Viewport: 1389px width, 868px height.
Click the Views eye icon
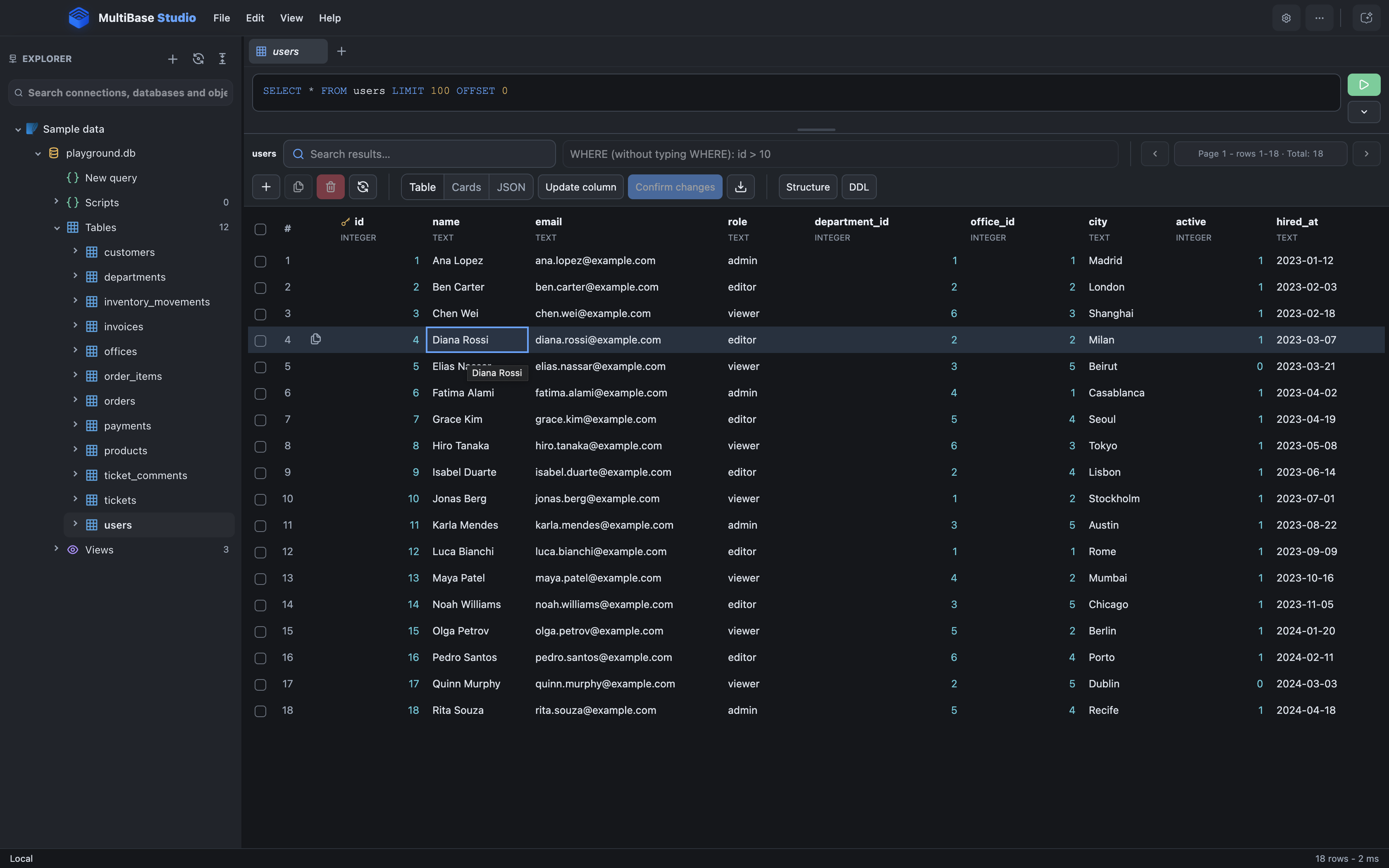coord(73,550)
